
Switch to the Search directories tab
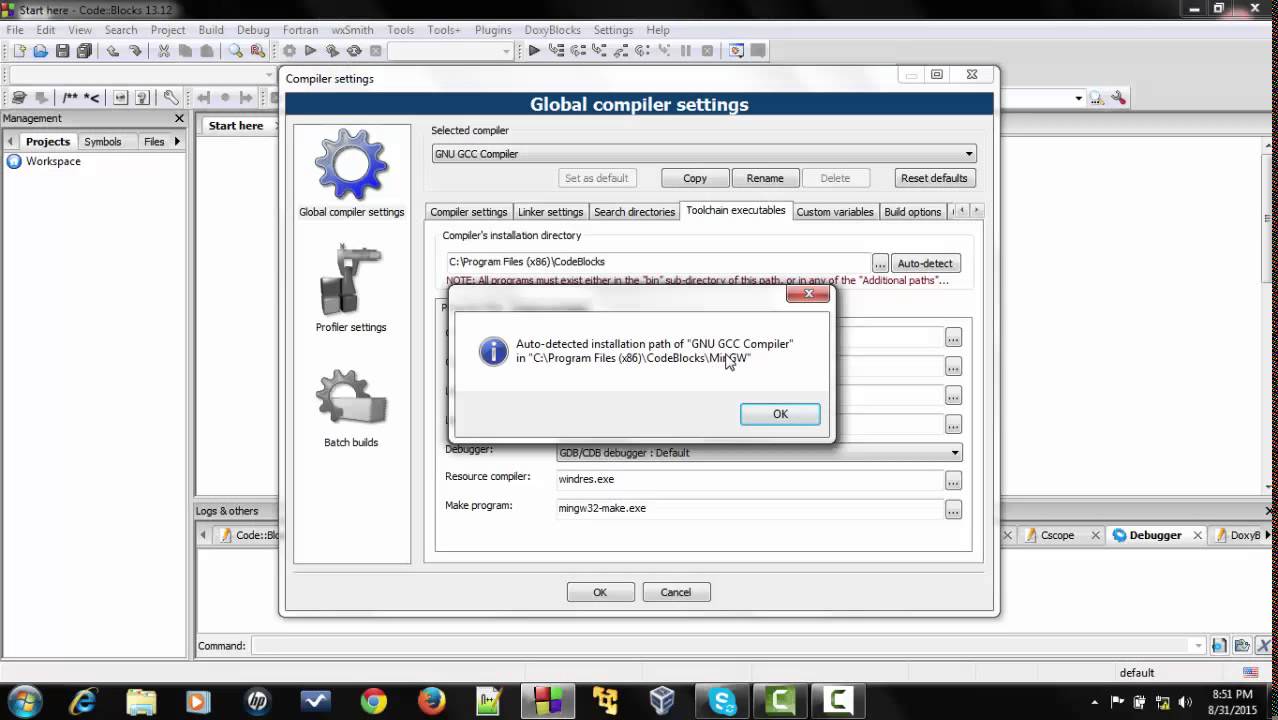click(x=634, y=212)
